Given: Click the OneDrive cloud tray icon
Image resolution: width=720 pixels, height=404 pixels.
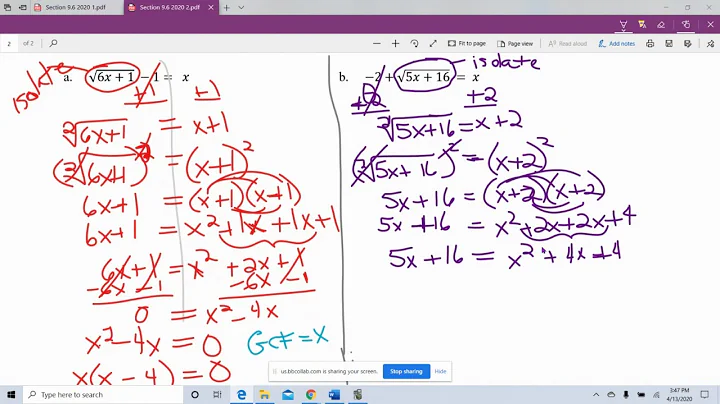Looking at the screenshot, I should click(611, 395).
